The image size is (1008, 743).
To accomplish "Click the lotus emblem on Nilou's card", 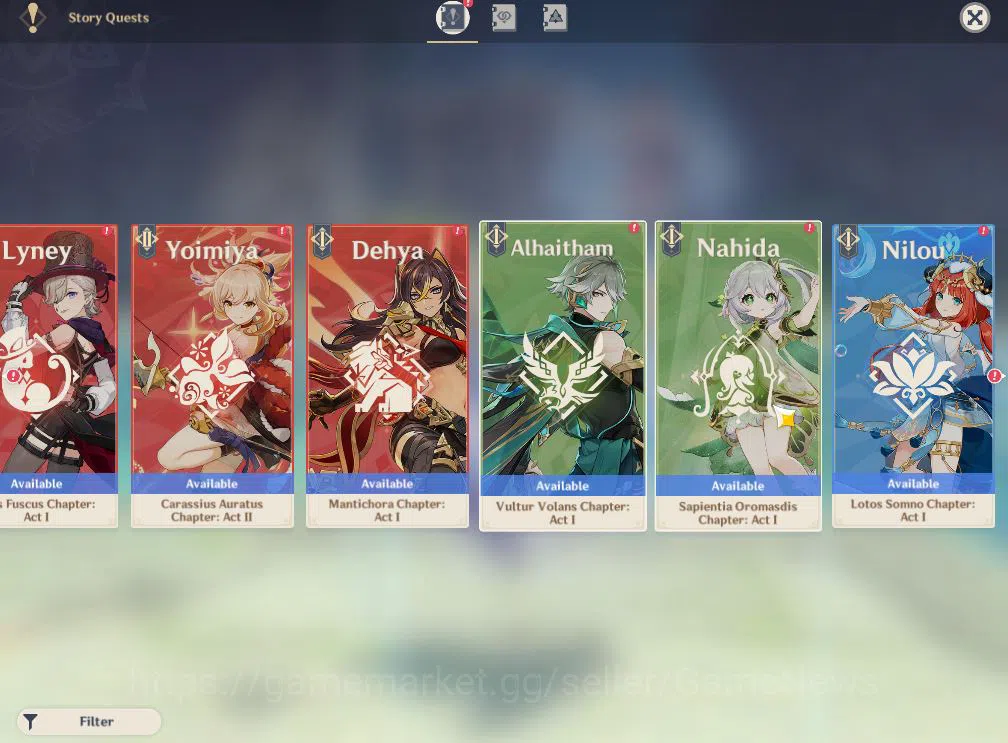I will [x=913, y=375].
